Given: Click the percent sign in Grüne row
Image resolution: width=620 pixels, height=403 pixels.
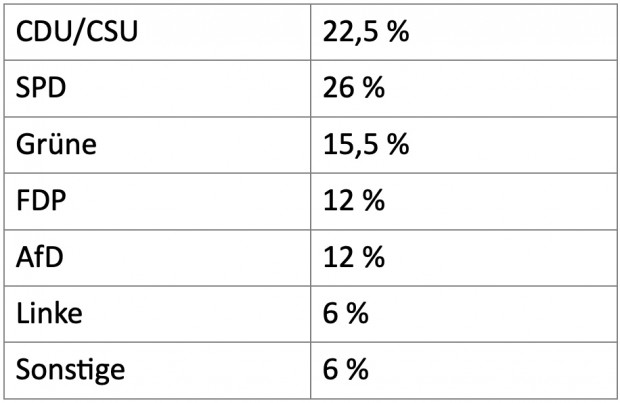Looking at the screenshot, I should pos(398,144).
